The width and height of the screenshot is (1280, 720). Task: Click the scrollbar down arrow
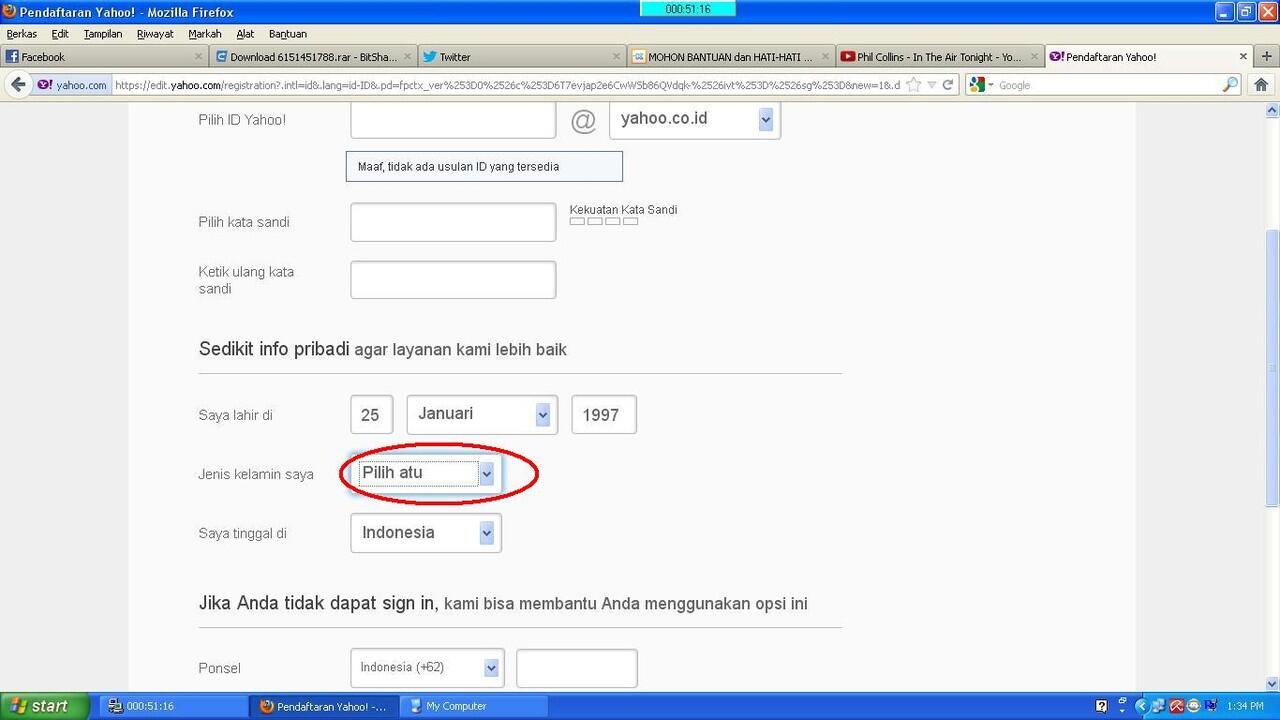tap(1271, 683)
